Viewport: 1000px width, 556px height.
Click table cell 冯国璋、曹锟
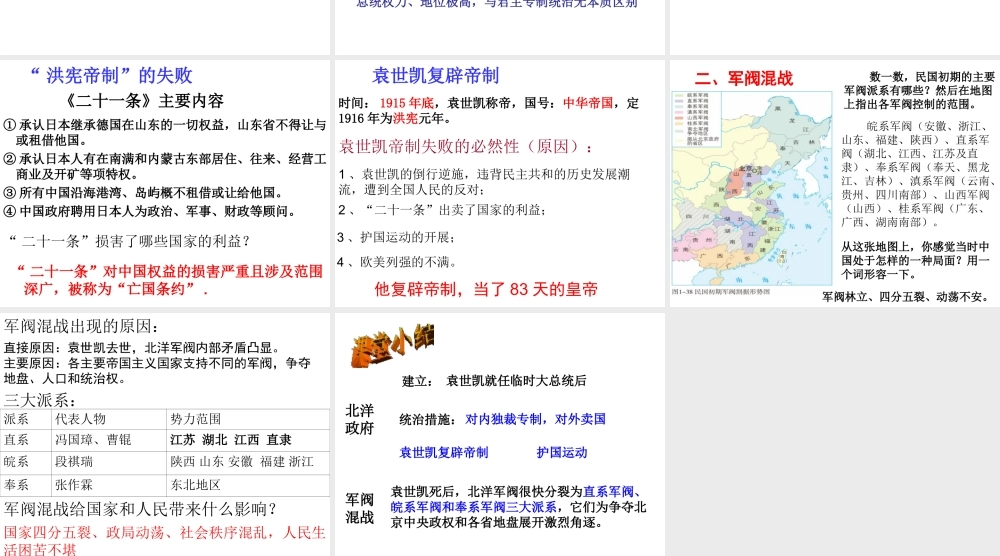point(109,440)
